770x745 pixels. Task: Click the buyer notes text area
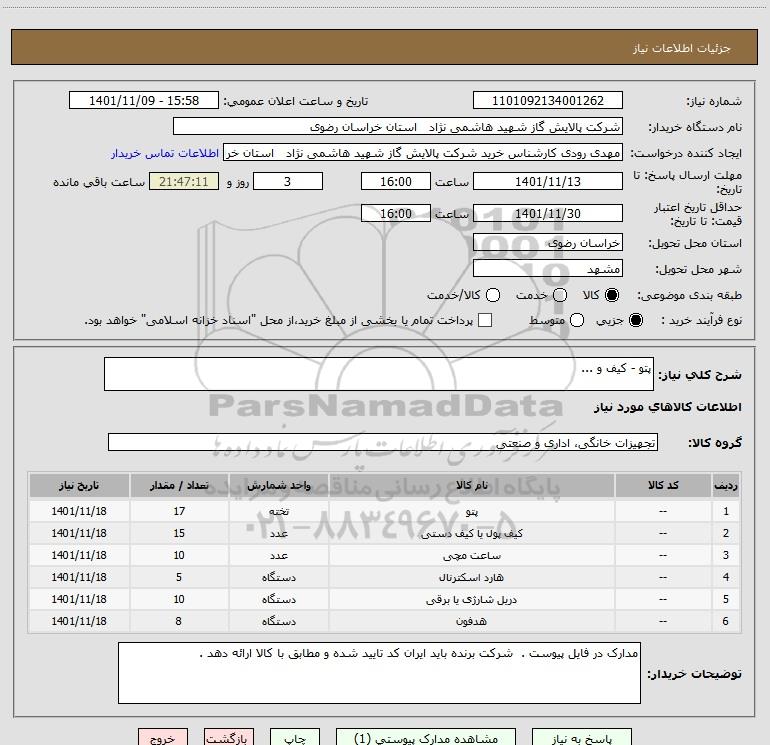pos(379,673)
